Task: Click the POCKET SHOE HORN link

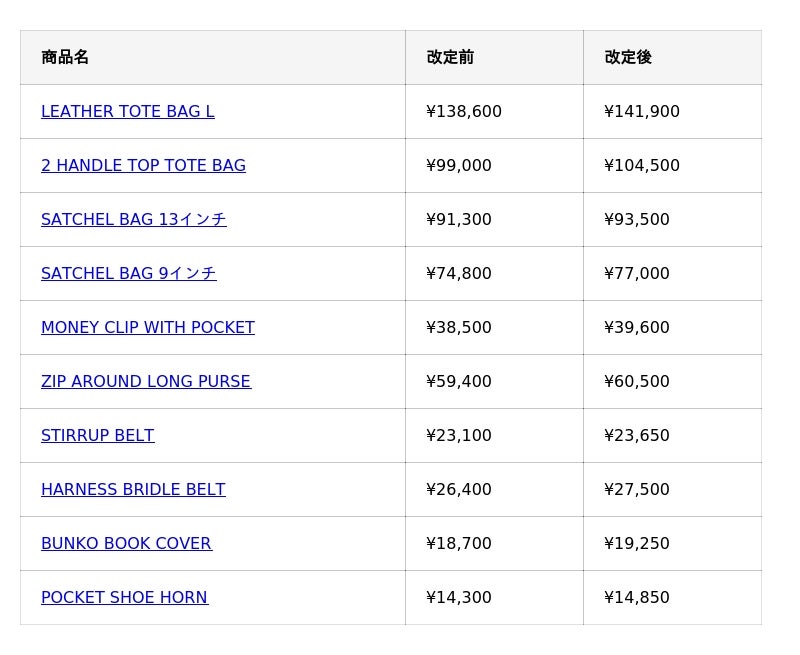Action: pos(124,598)
